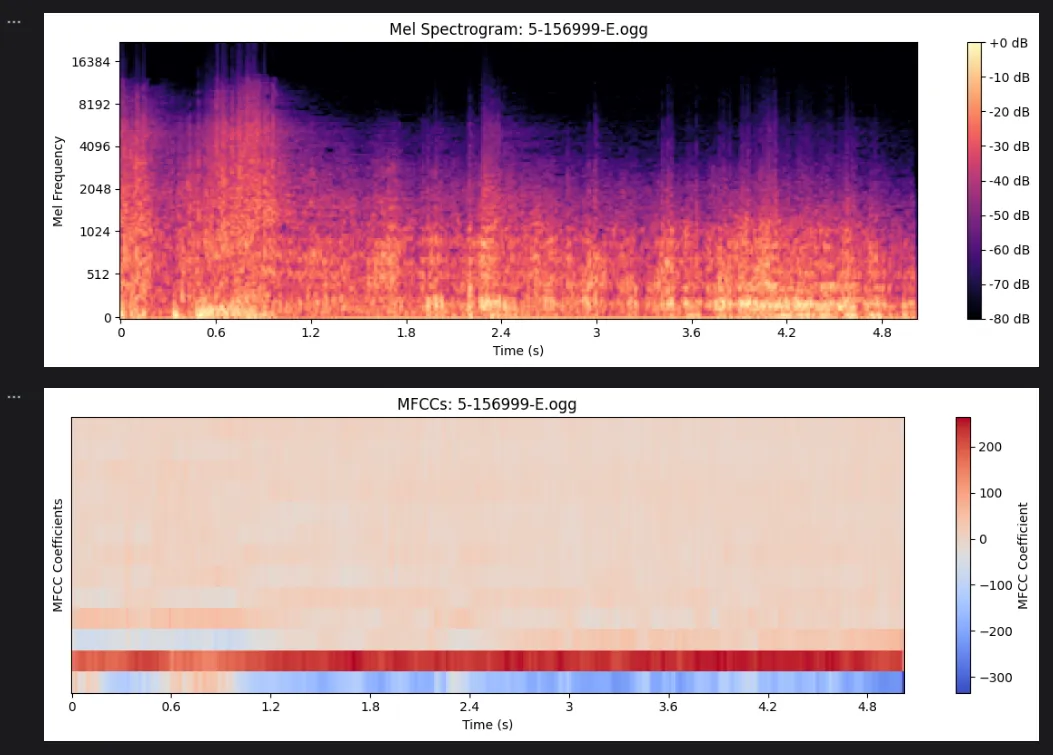Click the -80 dB colorbar label
1053x755 pixels.
pyautogui.click(x=1009, y=318)
